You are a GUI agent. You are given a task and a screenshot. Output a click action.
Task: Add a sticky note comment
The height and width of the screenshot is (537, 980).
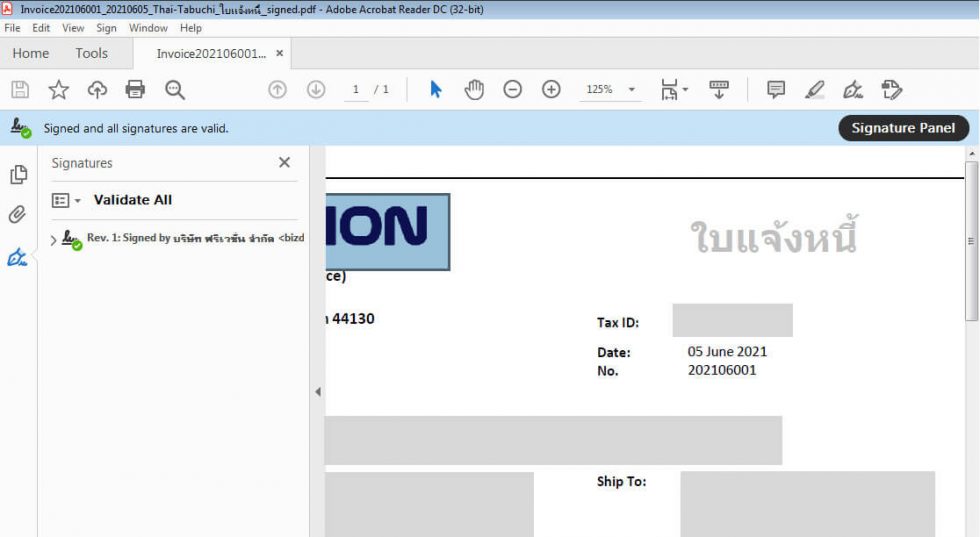coord(776,90)
